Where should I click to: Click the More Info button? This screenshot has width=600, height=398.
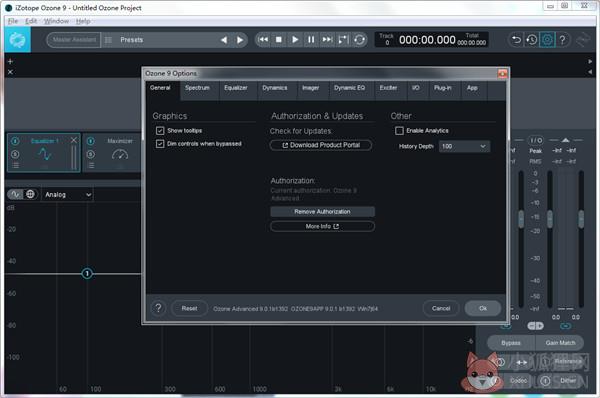tap(322, 227)
